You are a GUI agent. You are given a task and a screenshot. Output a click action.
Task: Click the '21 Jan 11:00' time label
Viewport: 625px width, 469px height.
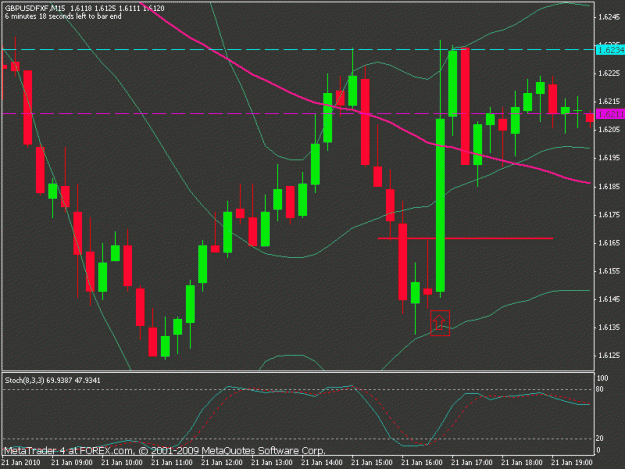171,463
